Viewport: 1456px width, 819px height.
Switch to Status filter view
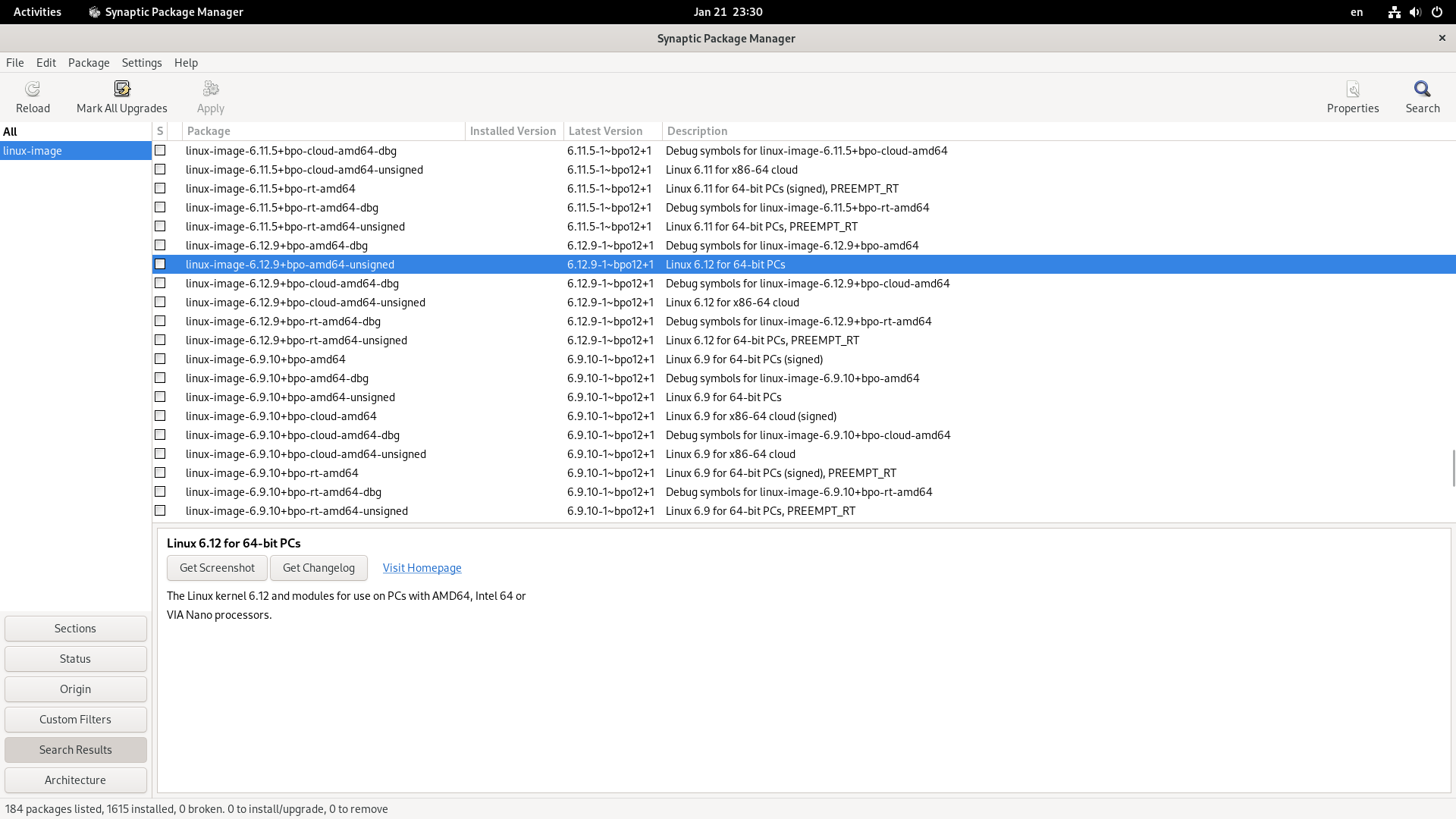coord(76,659)
